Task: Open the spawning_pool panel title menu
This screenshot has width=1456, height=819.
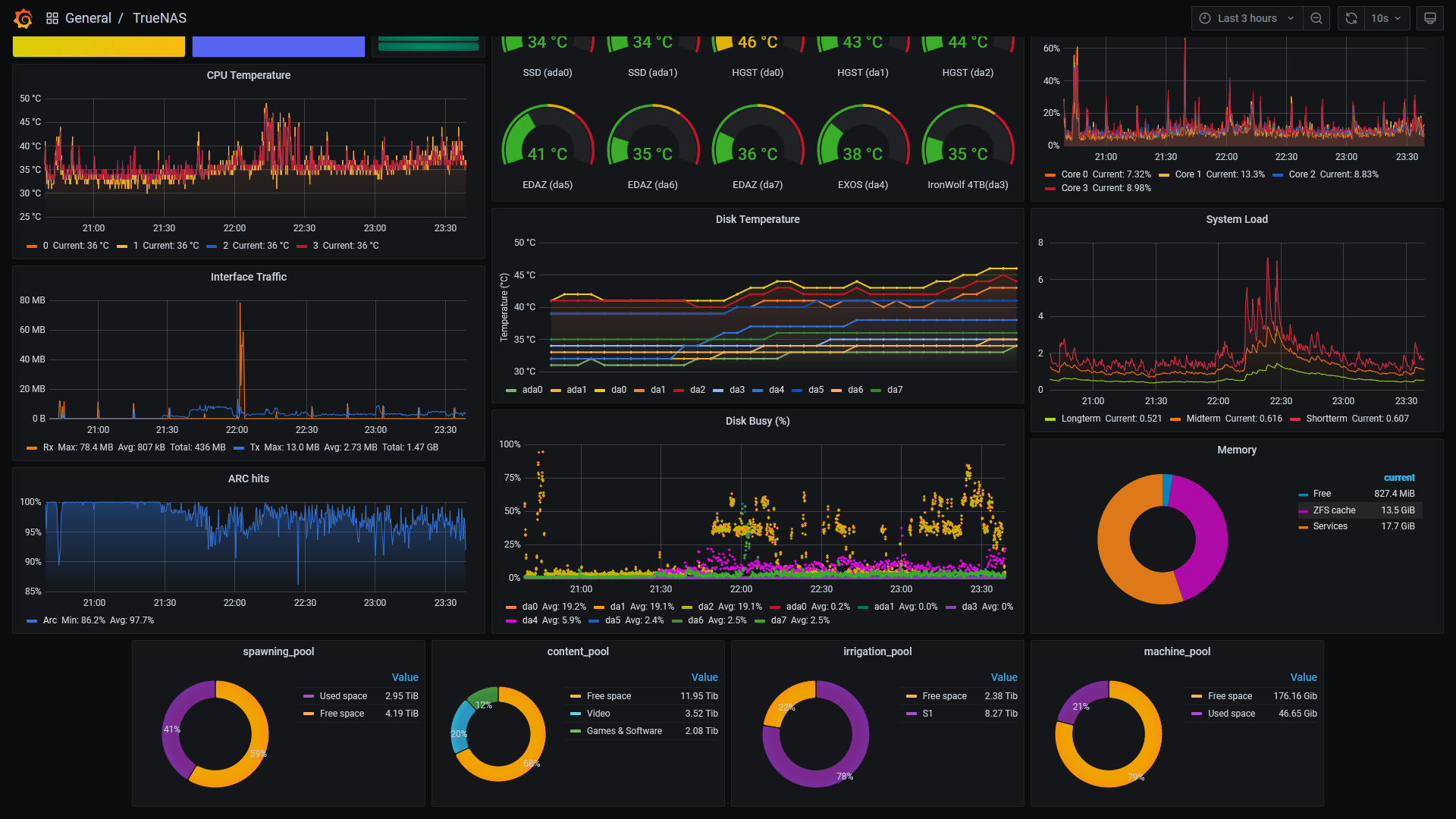Action: pyautogui.click(x=278, y=651)
